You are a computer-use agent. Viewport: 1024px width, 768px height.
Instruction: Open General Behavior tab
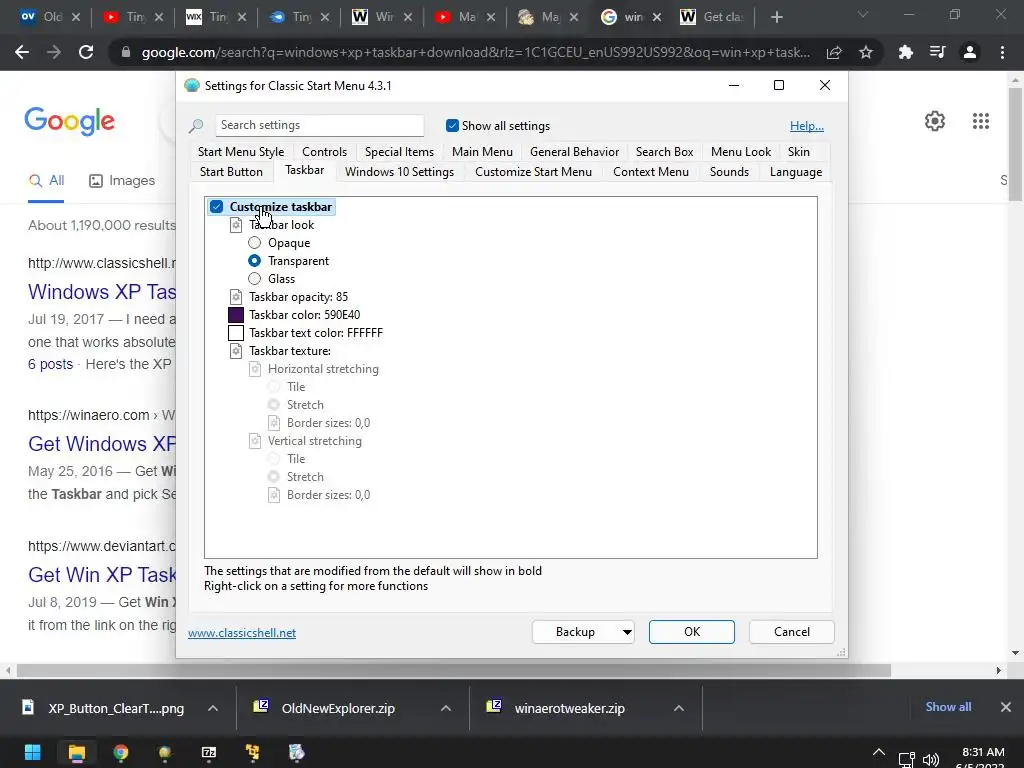(575, 152)
